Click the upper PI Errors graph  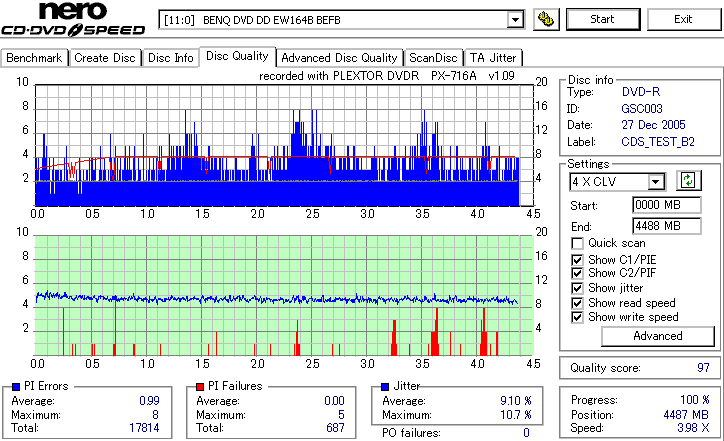(x=284, y=145)
